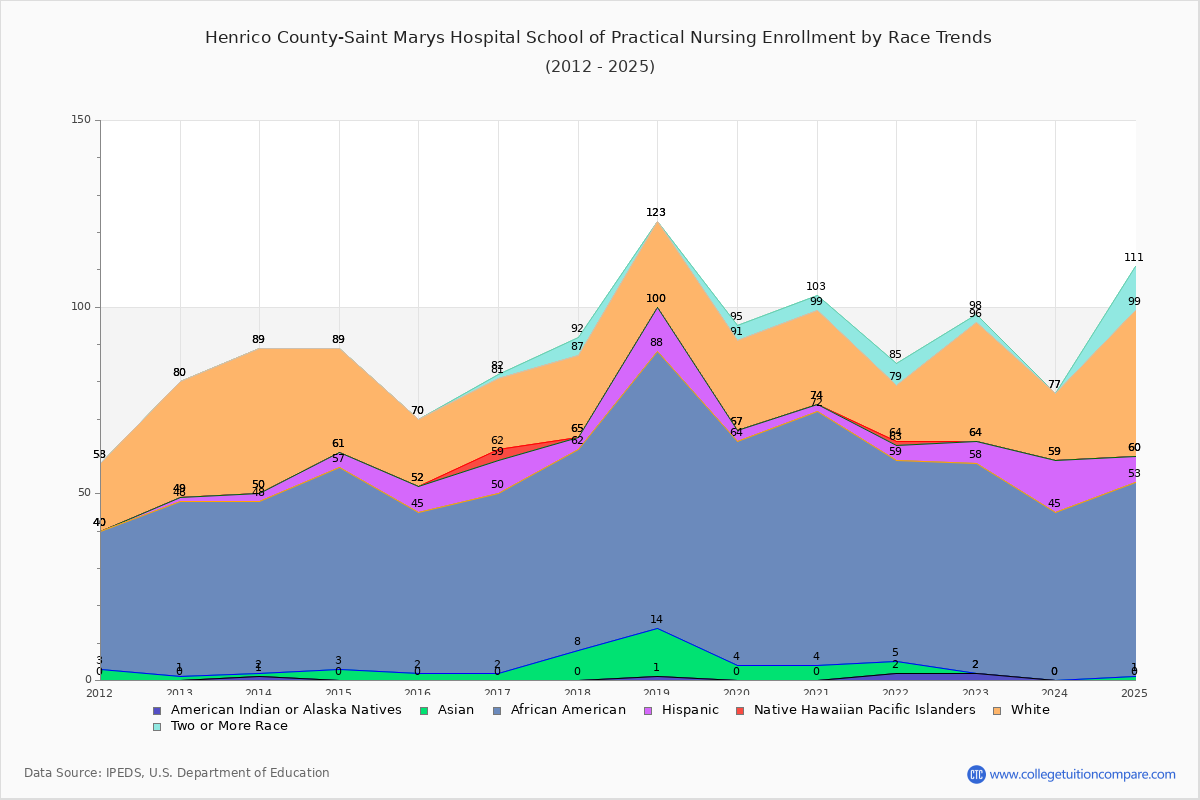Click the 45 data label for 2024
This screenshot has height=800, width=1200.
(x=1054, y=503)
